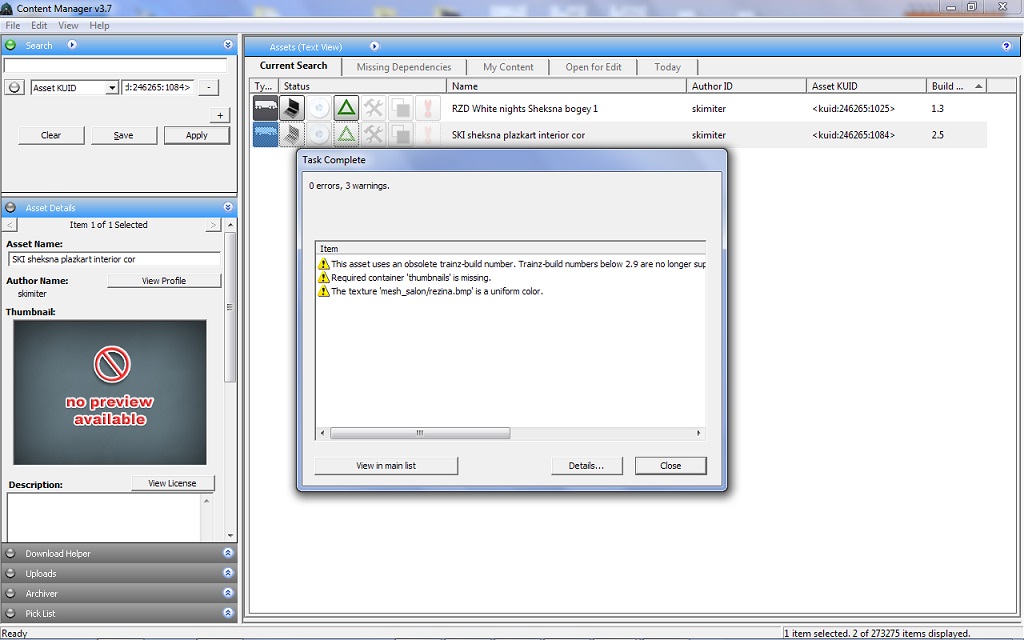Click the Close button in Task Complete dialog
Image resolution: width=1024 pixels, height=640 pixels.
[x=670, y=466]
